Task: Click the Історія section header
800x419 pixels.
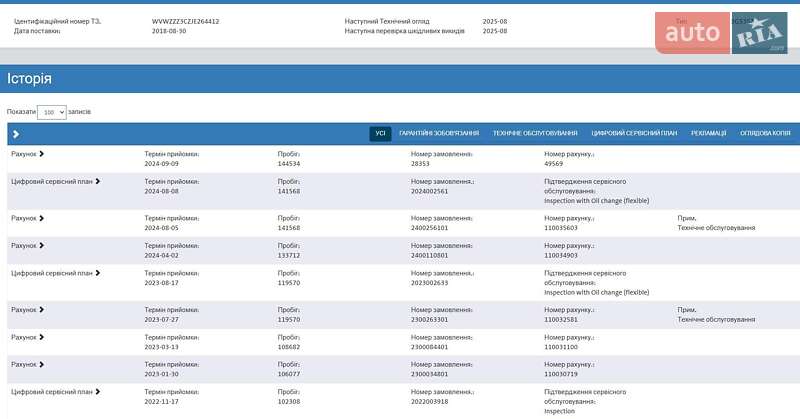Action: (x=30, y=78)
